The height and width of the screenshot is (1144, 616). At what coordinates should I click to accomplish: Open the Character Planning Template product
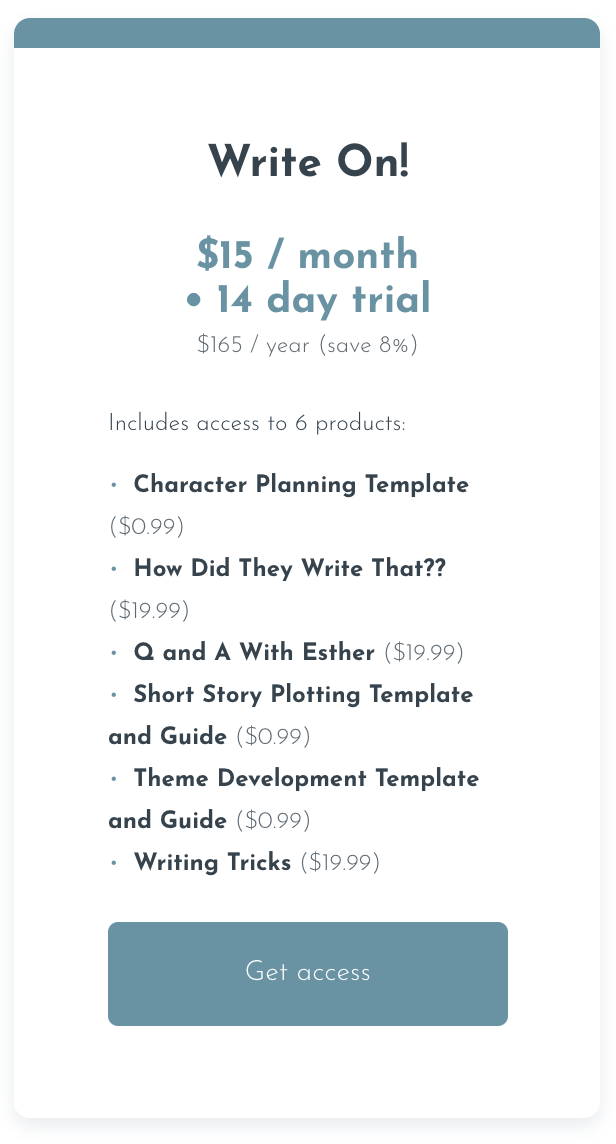coord(301,484)
